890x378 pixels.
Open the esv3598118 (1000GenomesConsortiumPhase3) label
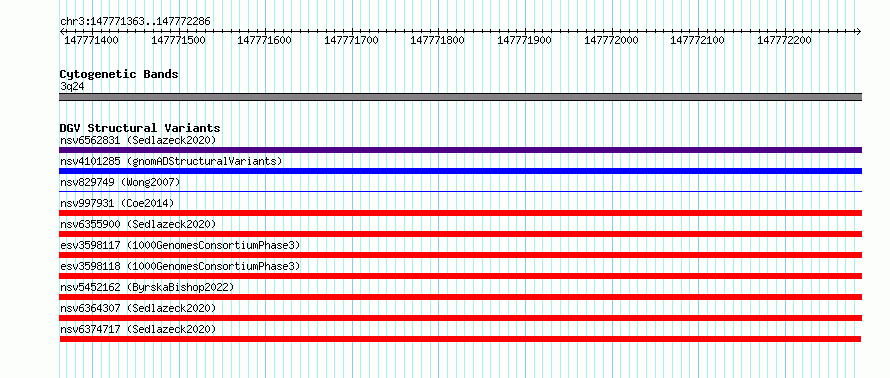pyautogui.click(x=180, y=266)
